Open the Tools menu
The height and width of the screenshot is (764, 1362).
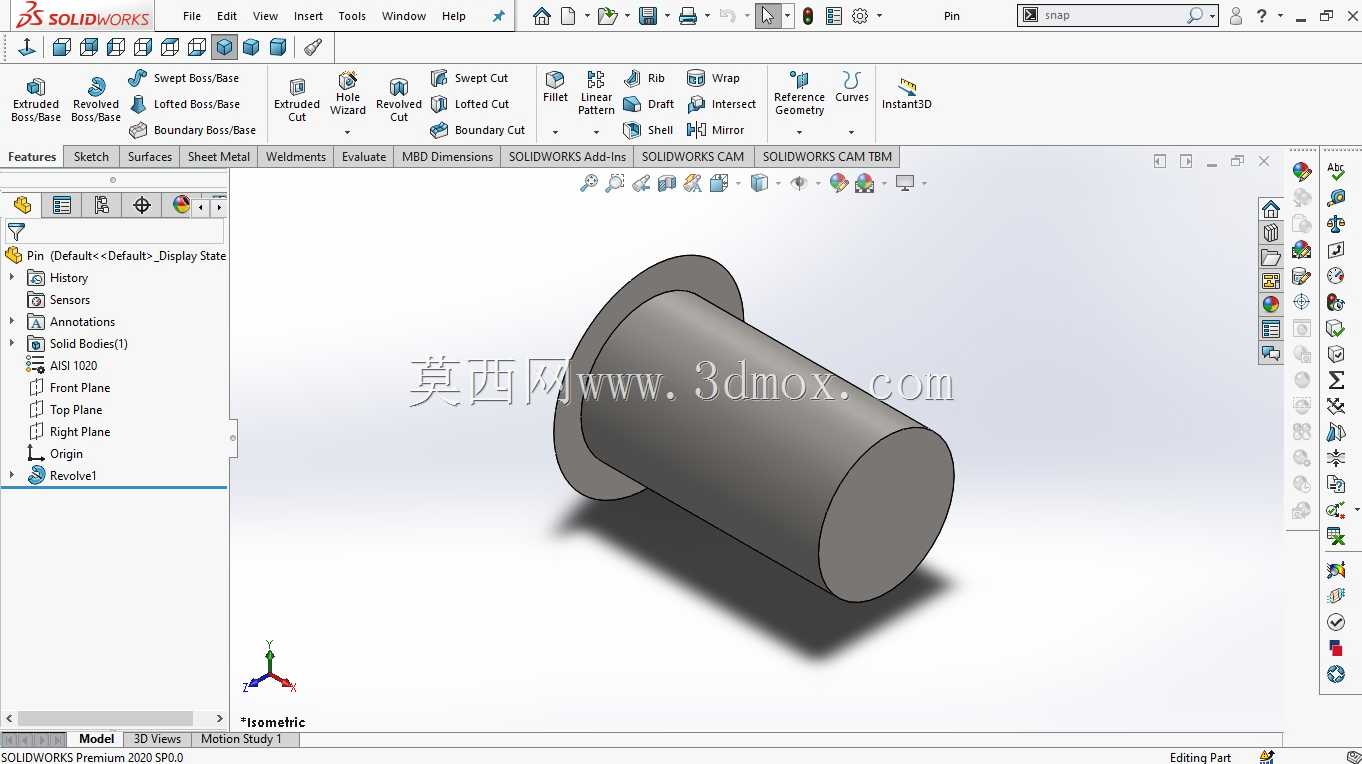point(352,16)
